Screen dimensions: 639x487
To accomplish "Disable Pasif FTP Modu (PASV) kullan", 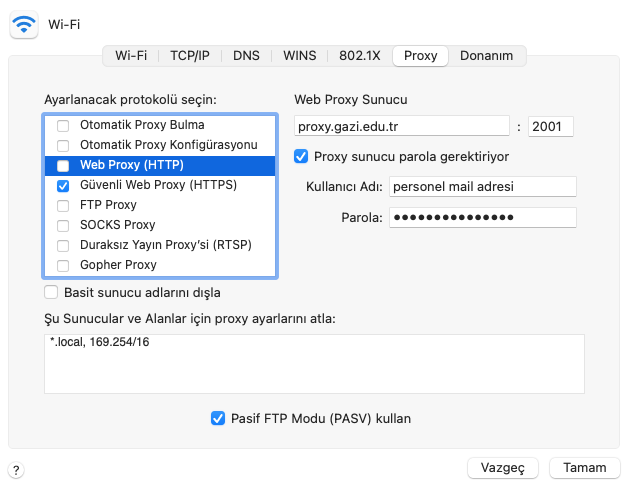I will pyautogui.click(x=218, y=418).
